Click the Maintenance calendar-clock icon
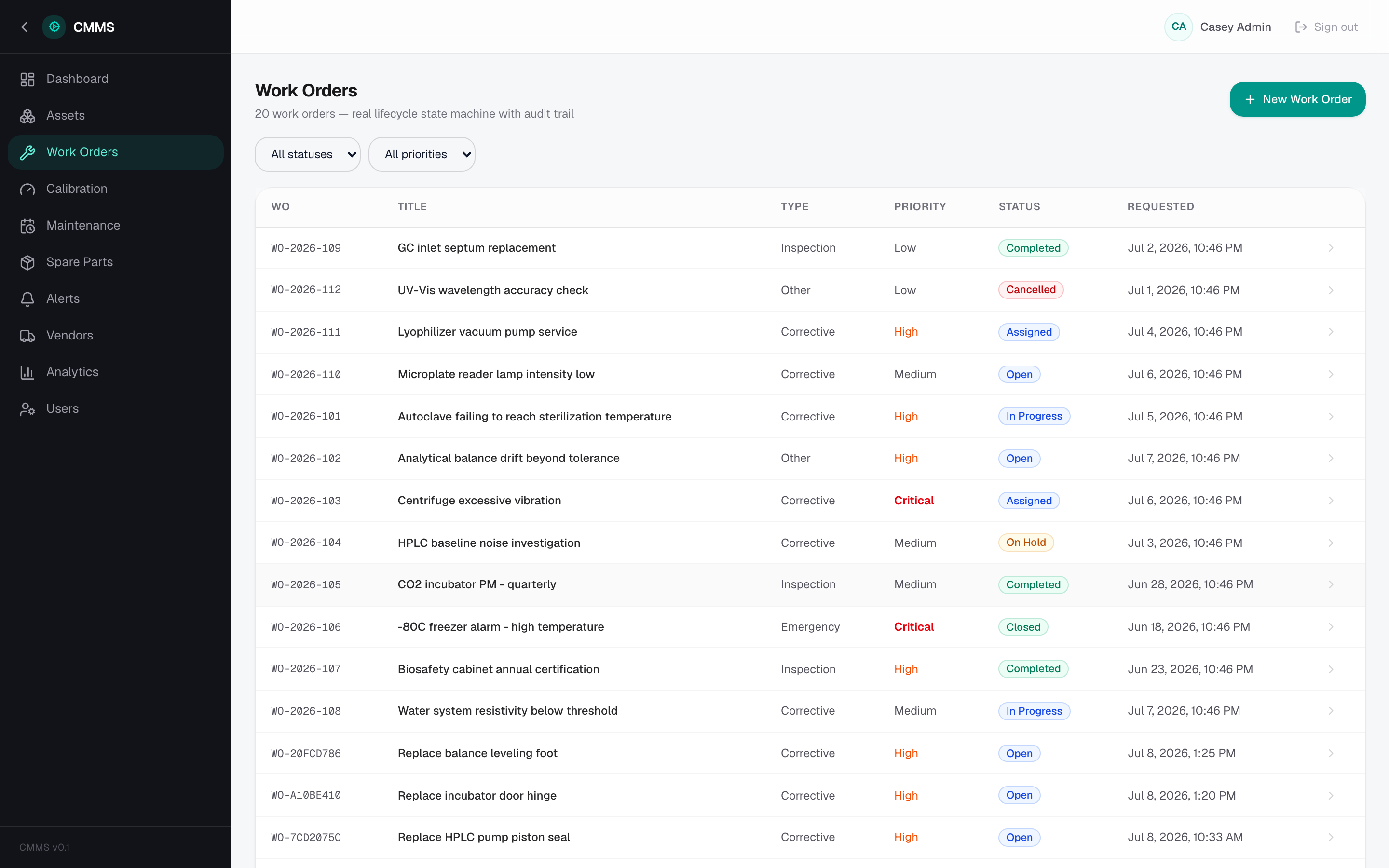The image size is (1389, 868). click(27, 226)
